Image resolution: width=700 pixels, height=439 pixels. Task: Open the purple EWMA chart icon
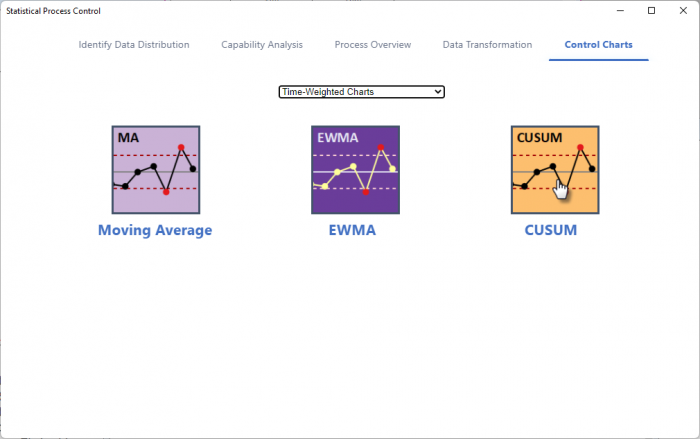(355, 170)
